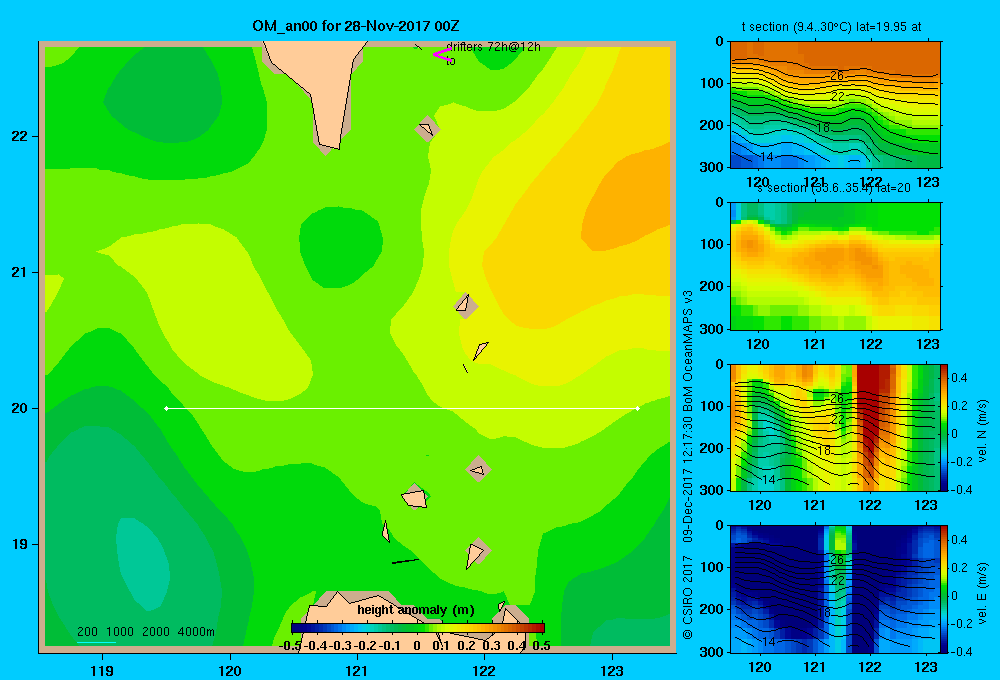Click the teal low anomaly patch near 119E 19N

(143, 565)
